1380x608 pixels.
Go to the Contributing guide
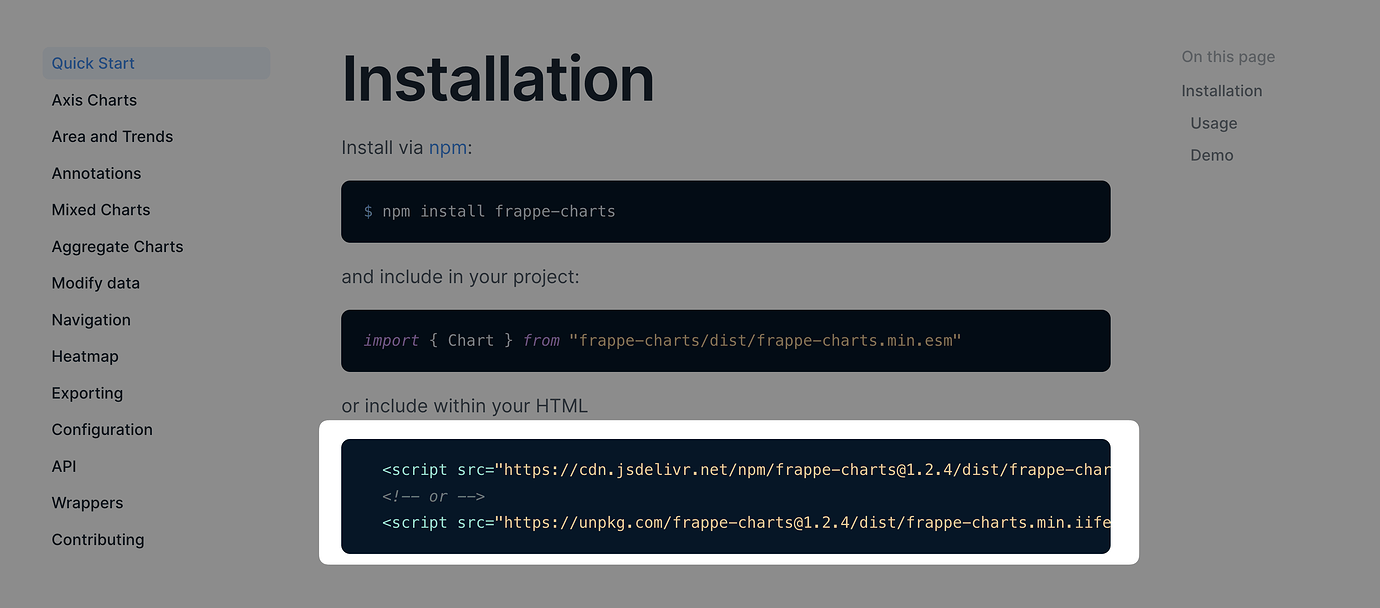coord(97,539)
